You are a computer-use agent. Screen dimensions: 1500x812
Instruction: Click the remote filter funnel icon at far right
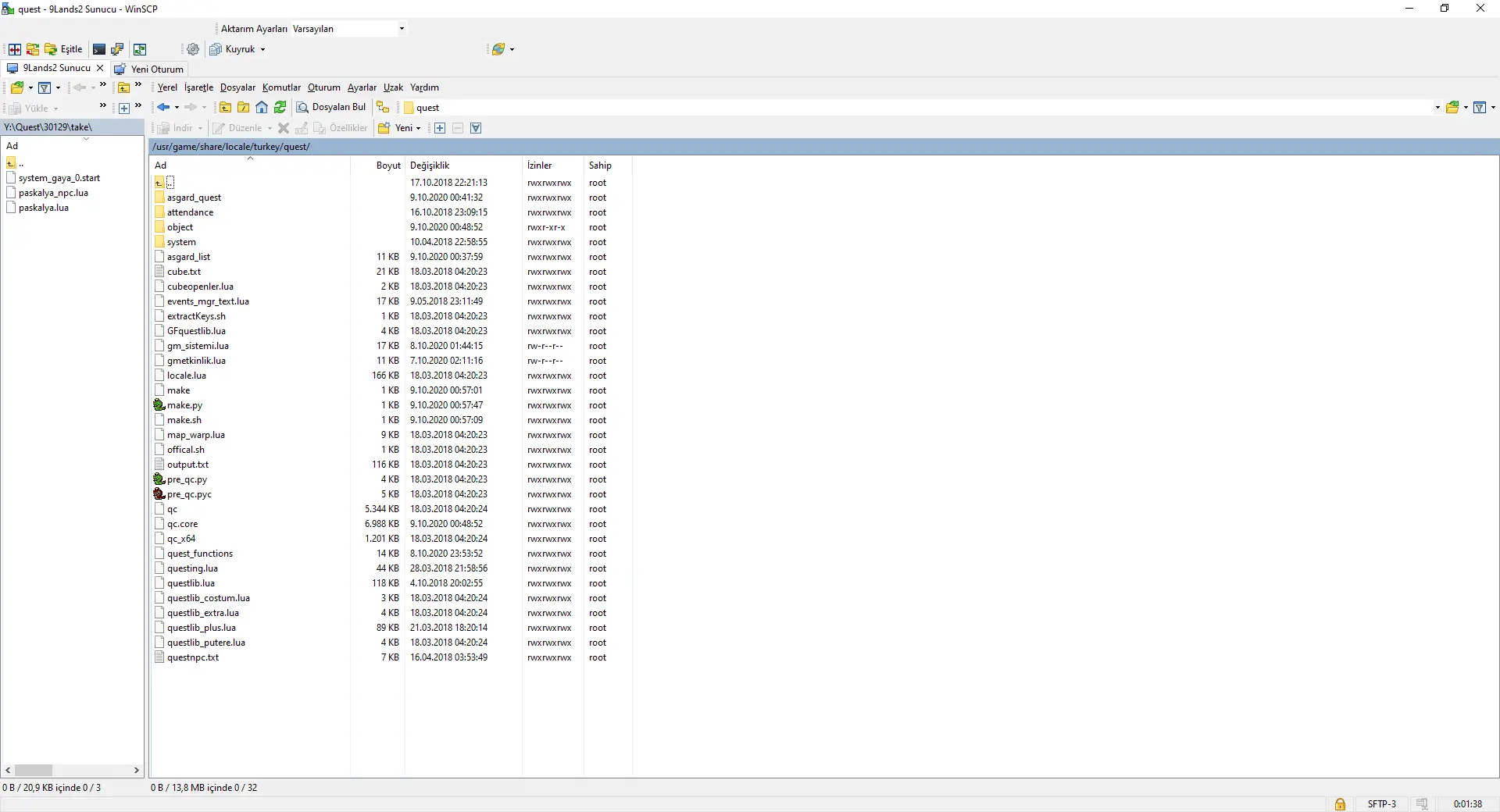1480,108
